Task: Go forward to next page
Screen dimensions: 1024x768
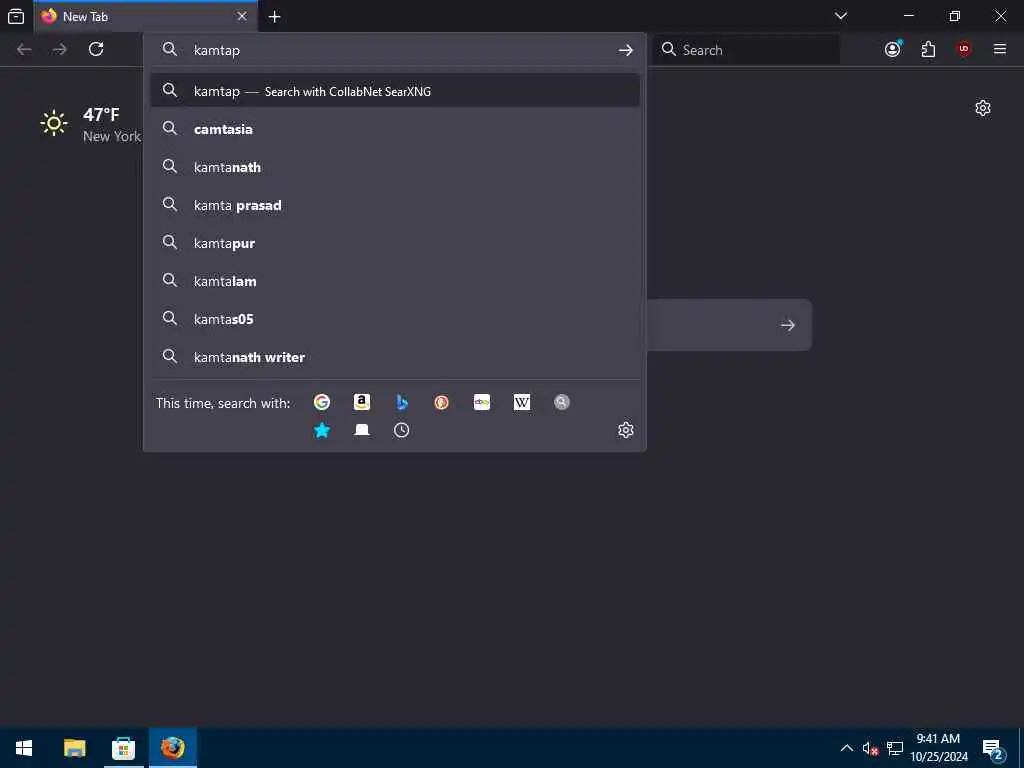Action: [x=59, y=49]
